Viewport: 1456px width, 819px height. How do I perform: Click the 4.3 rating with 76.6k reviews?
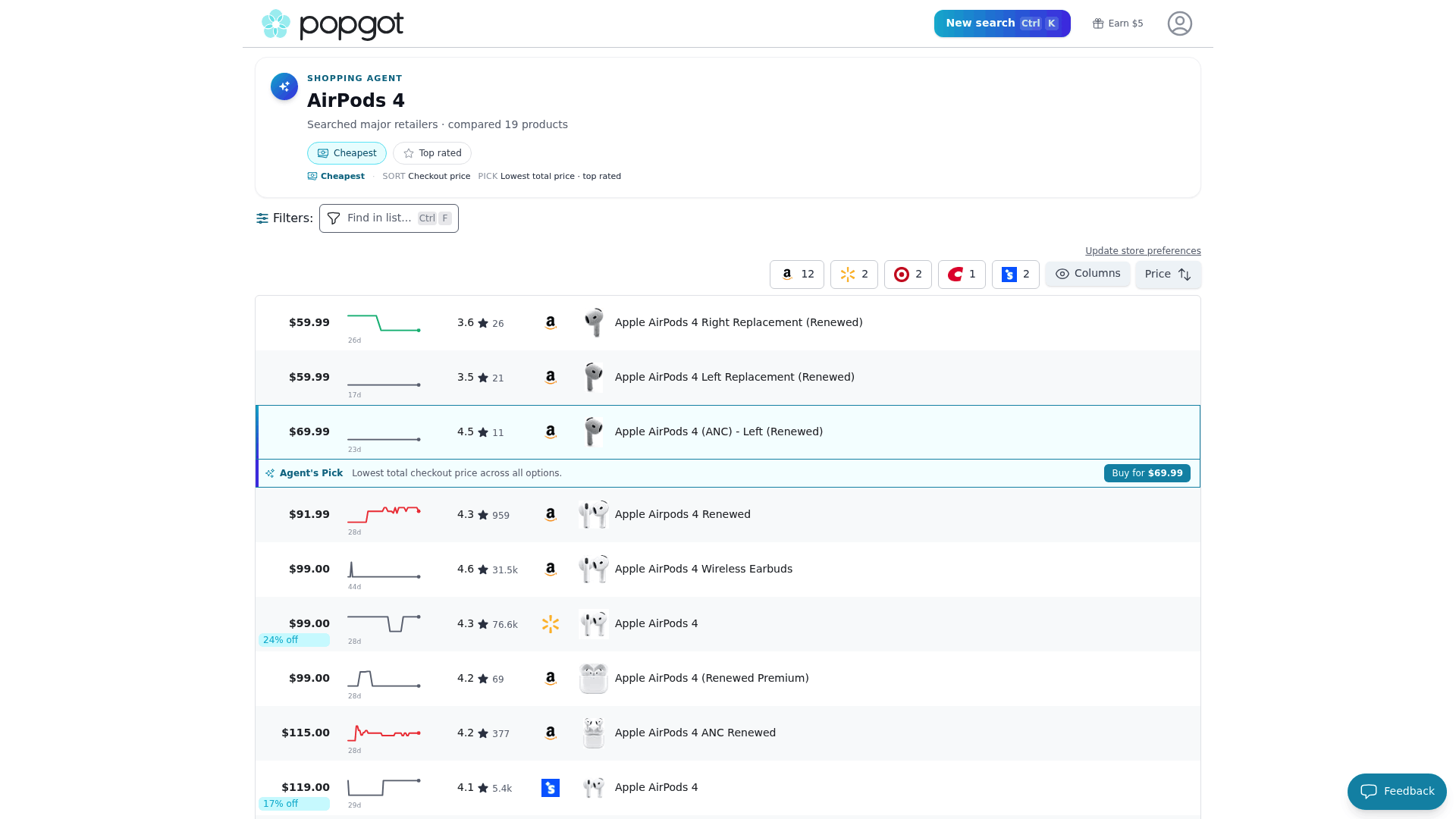tap(487, 624)
